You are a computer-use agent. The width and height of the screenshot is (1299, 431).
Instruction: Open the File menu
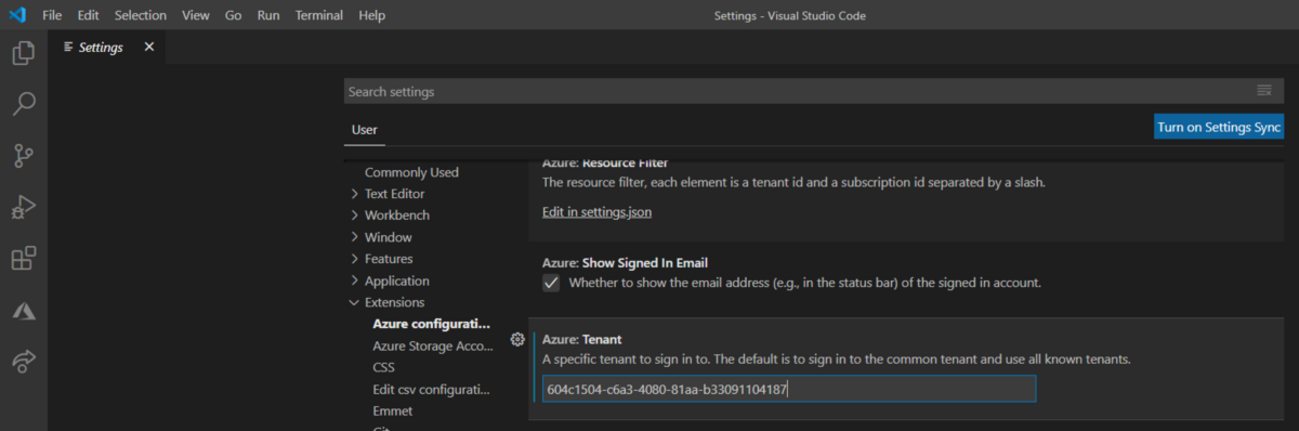coord(52,15)
